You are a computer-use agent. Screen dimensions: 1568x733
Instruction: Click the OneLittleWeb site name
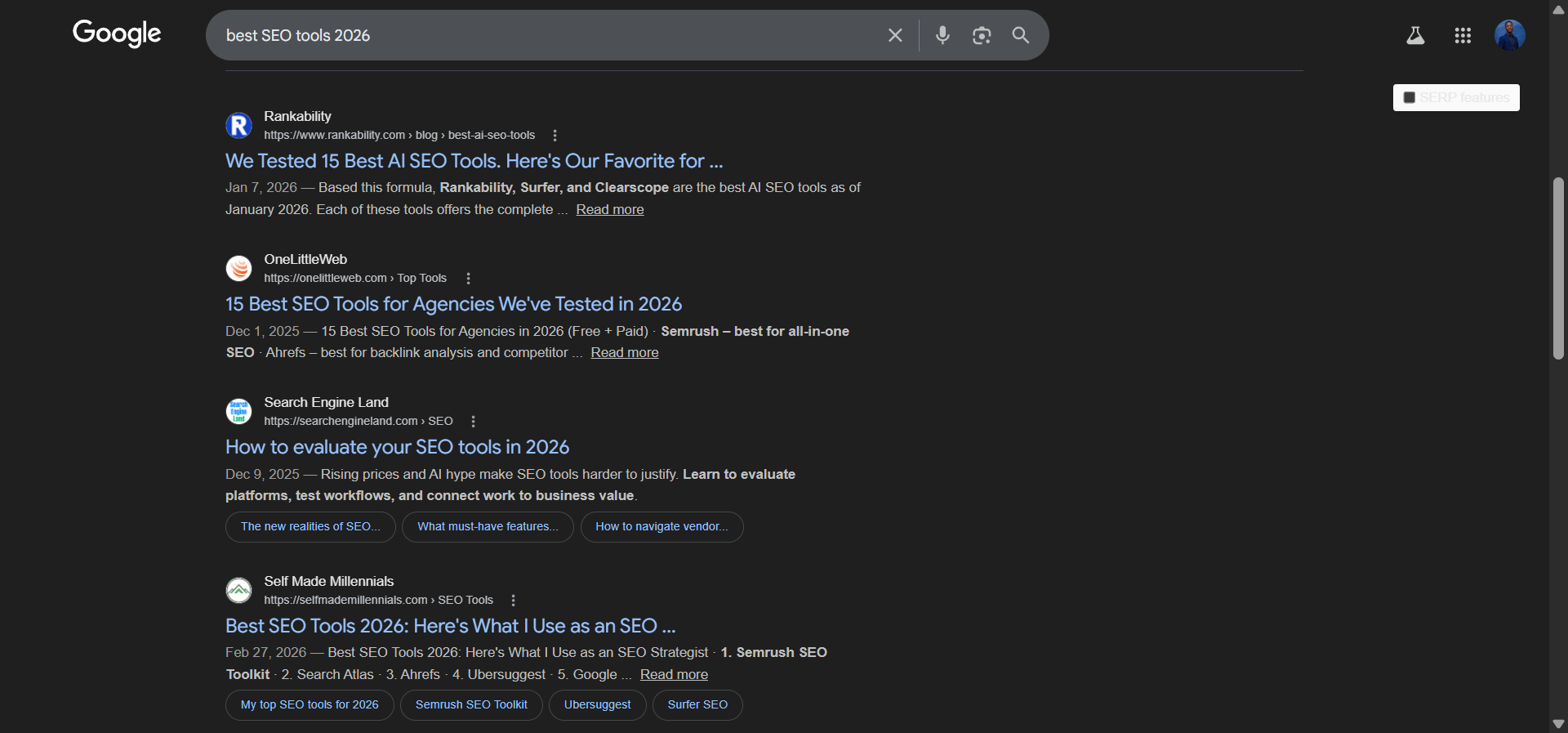(x=305, y=260)
